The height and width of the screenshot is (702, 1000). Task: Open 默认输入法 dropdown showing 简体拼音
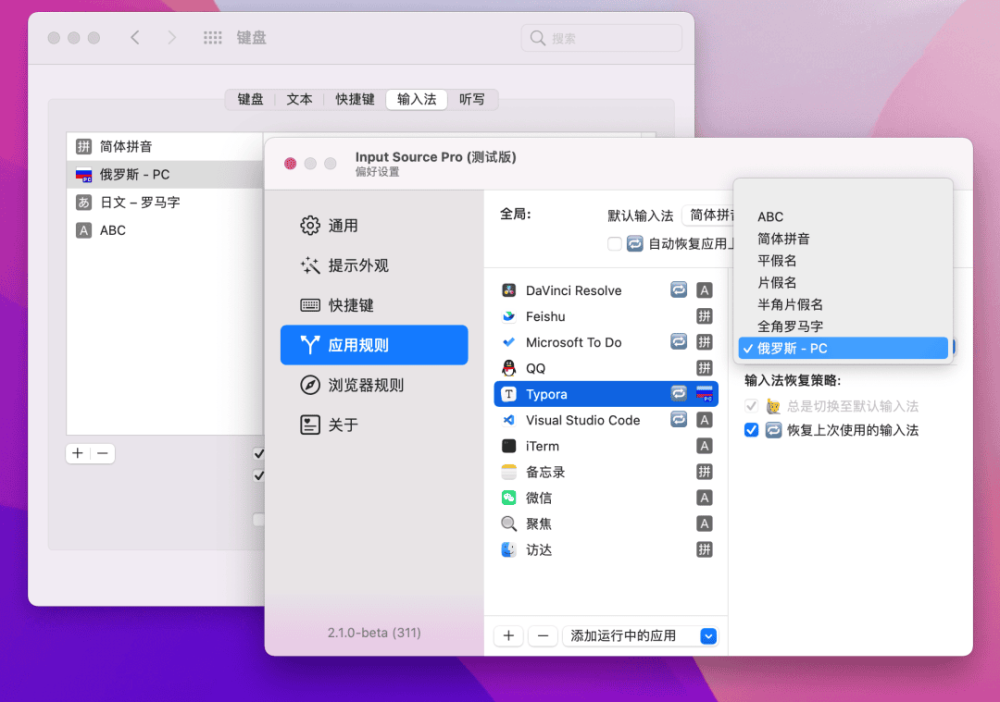point(709,216)
